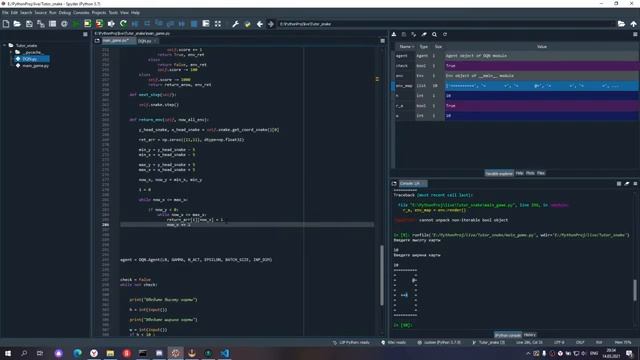
Task: Re-run the last script icon
Action: point(123,24)
